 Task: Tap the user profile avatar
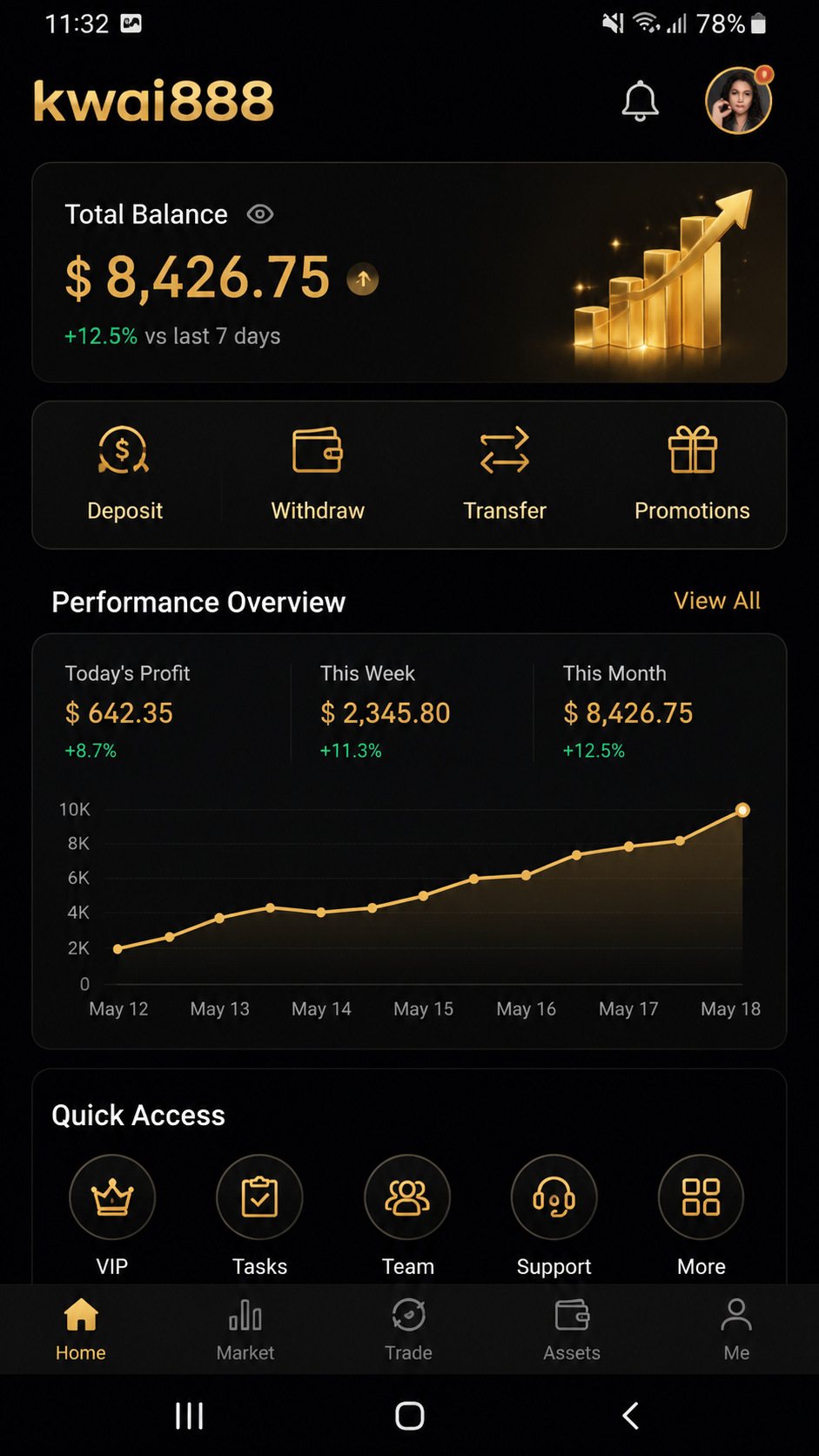coord(738,101)
